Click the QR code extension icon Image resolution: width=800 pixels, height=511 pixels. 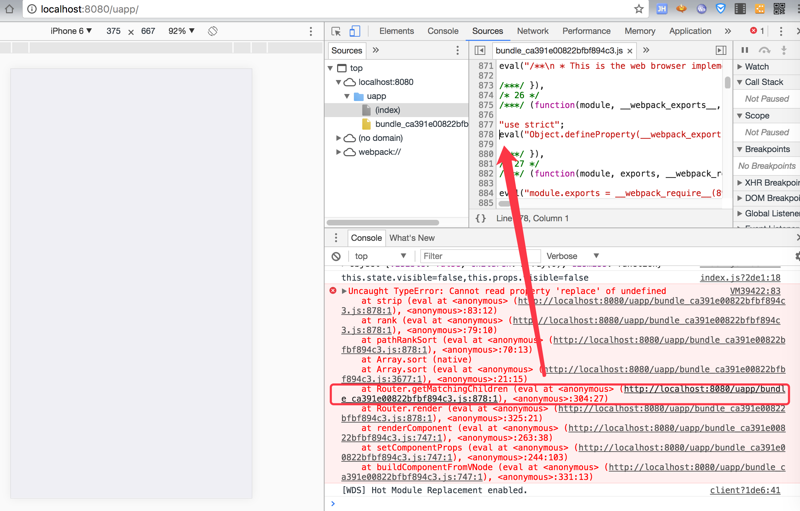[x=779, y=9]
